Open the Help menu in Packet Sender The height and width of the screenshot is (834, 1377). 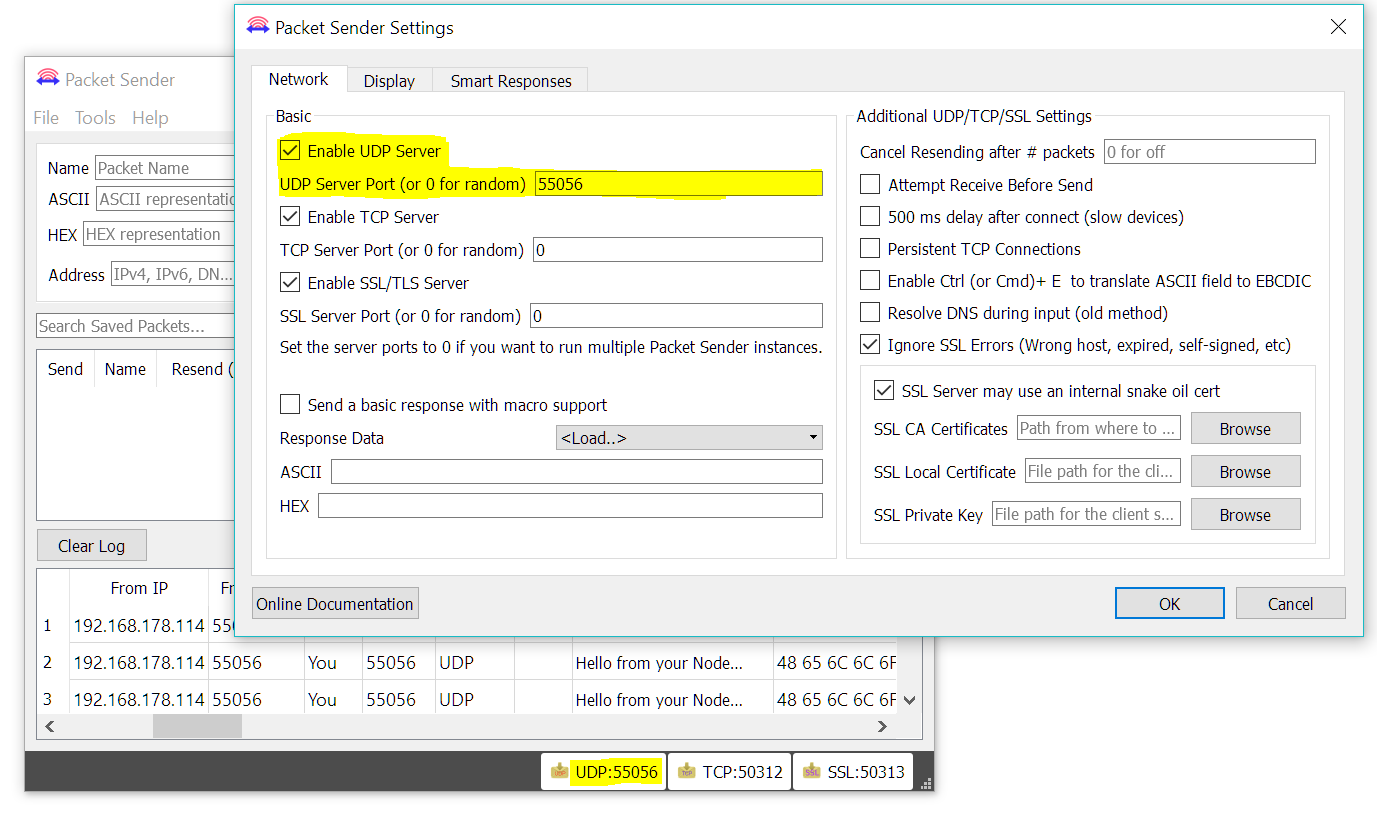[x=150, y=118]
